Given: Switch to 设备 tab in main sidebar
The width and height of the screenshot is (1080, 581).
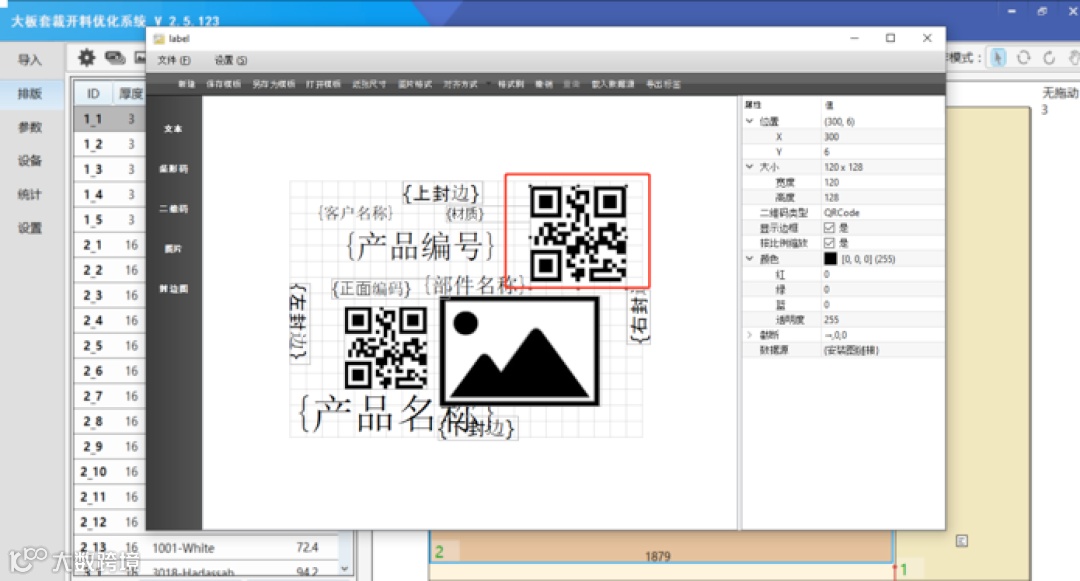Looking at the screenshot, I should [30, 160].
